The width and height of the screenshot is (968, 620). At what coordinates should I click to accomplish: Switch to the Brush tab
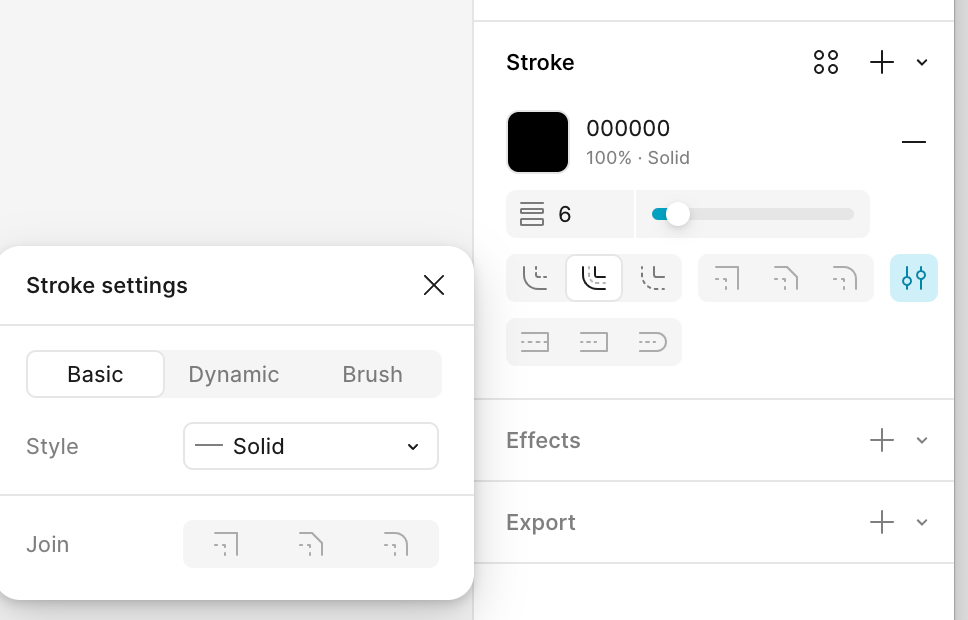pos(372,374)
